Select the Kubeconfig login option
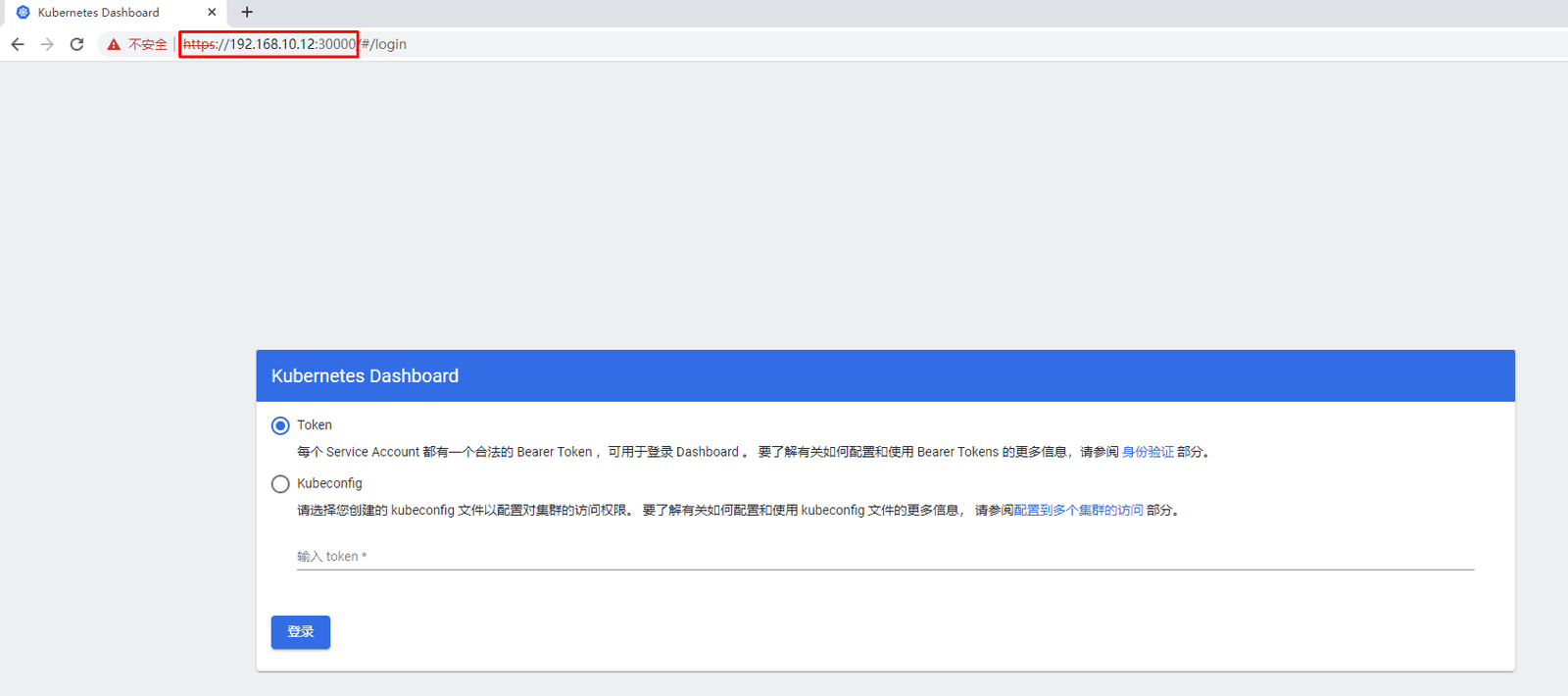 (x=280, y=484)
